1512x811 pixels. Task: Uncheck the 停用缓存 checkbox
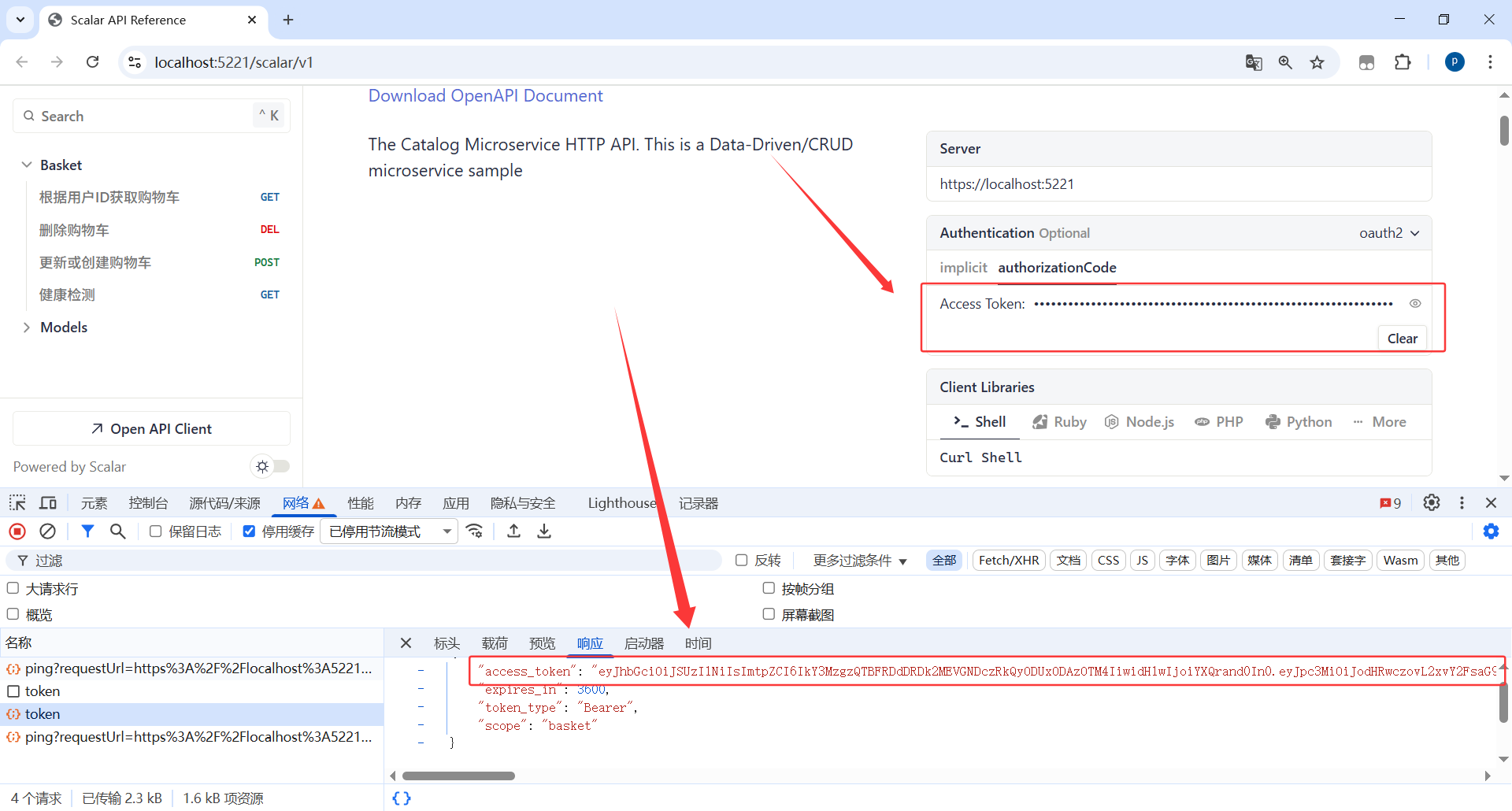point(249,531)
